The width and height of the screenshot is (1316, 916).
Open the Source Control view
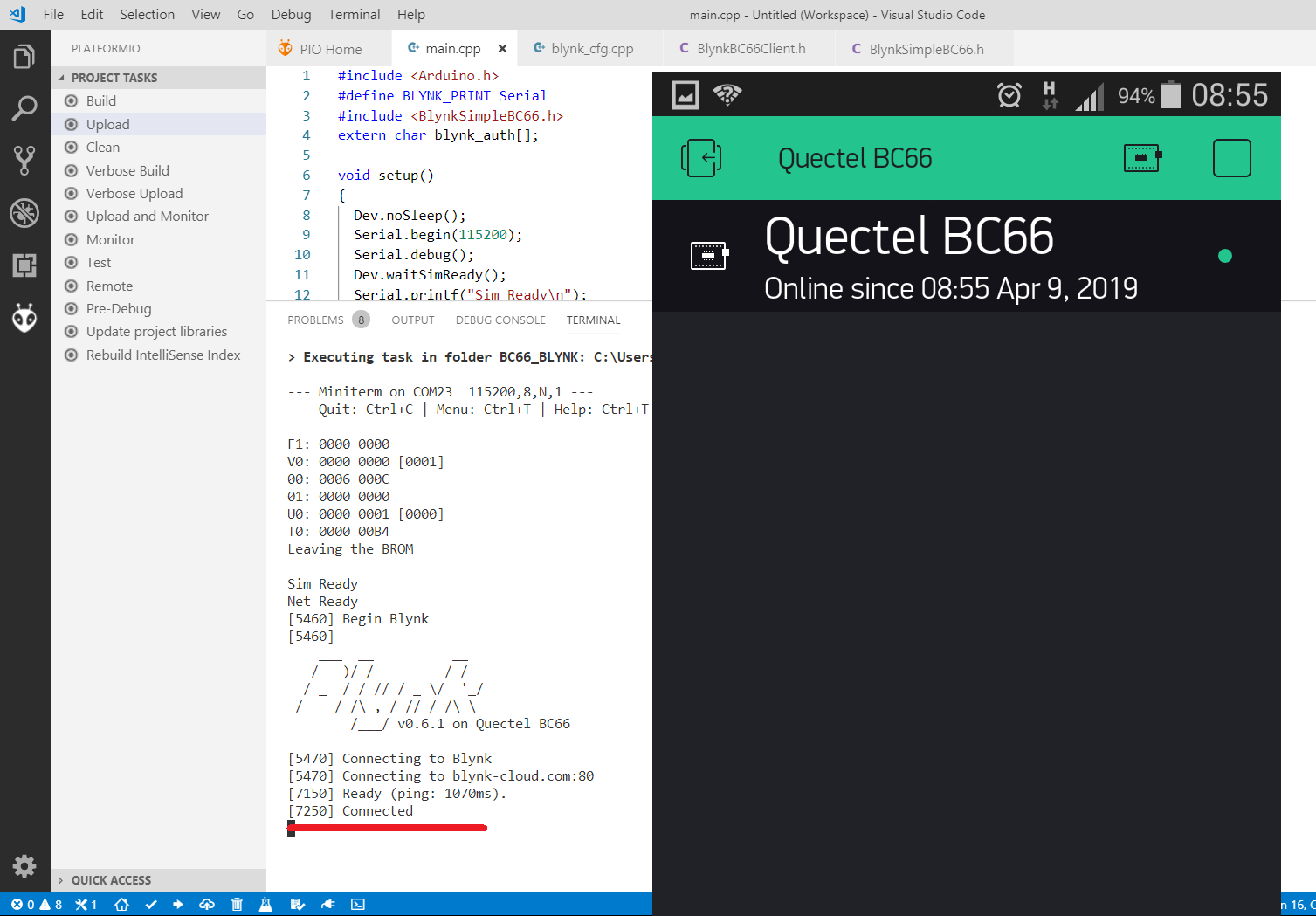[24, 160]
